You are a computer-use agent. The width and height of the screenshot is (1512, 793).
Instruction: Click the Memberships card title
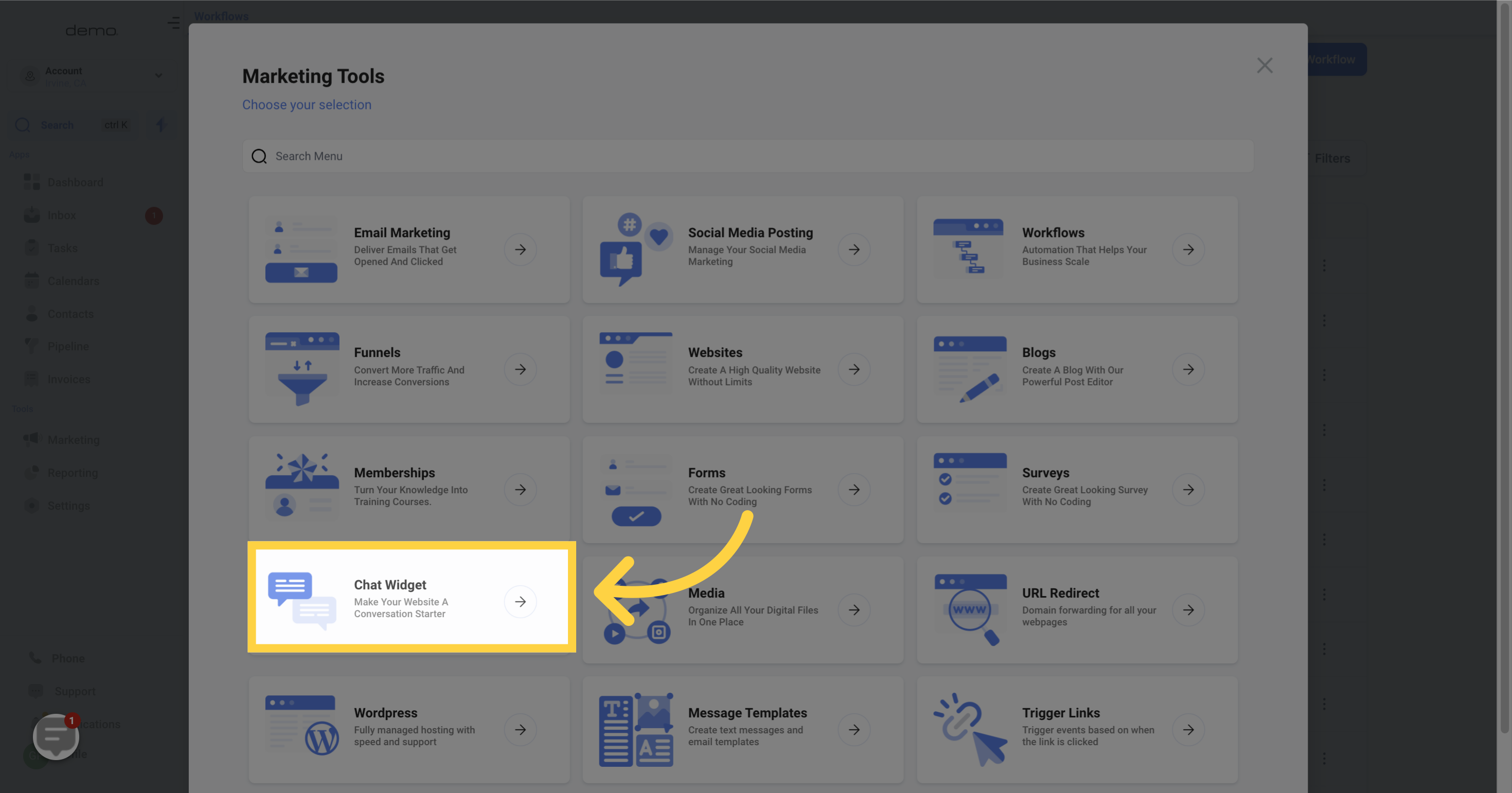(394, 473)
